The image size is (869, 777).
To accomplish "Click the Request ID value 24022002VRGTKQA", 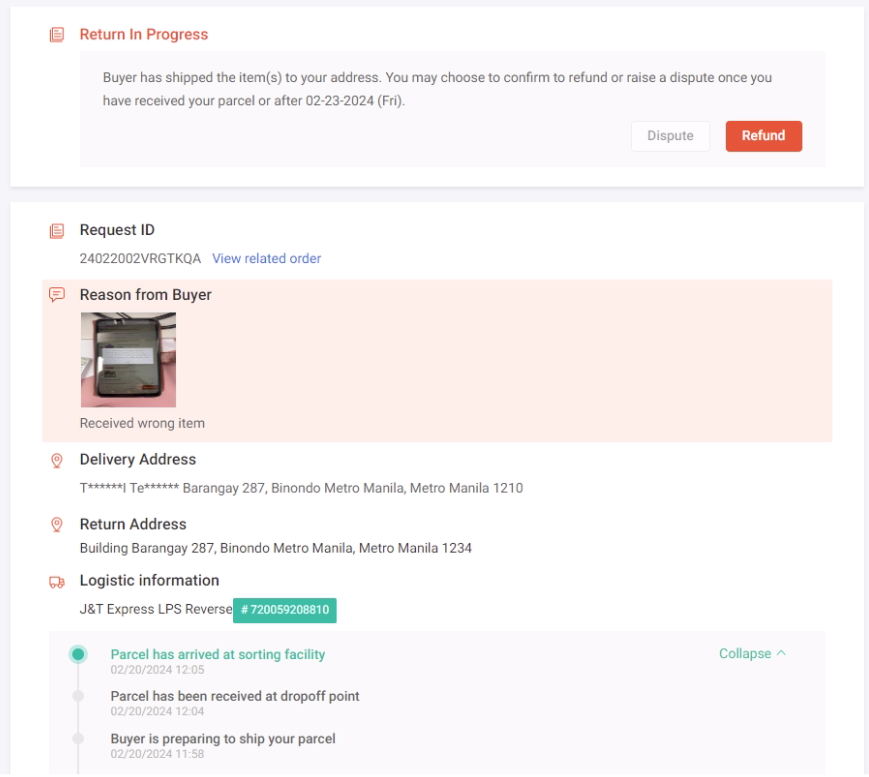I will [141, 258].
